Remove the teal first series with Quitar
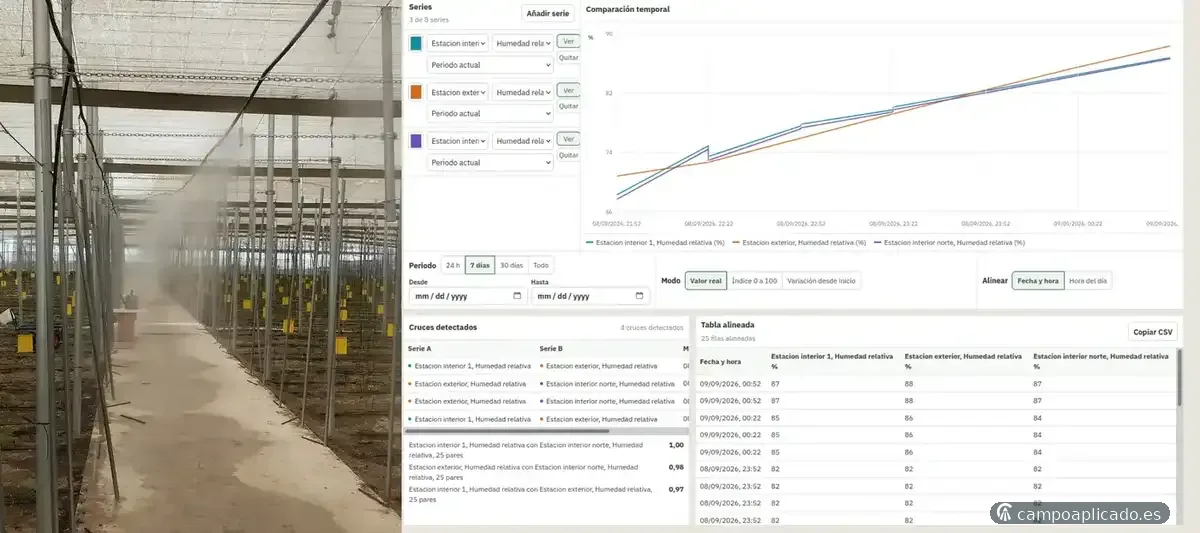Viewport: 1200px width, 533px height. [x=568, y=58]
